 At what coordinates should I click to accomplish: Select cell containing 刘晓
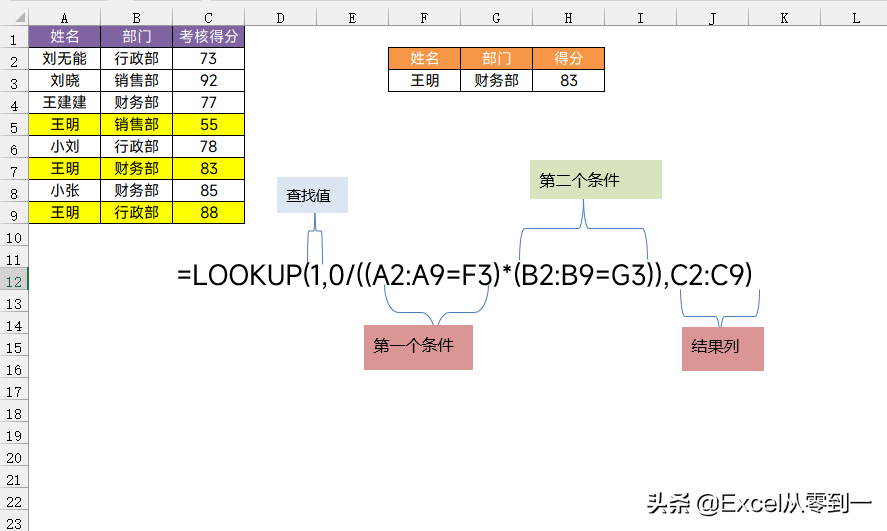click(64, 80)
